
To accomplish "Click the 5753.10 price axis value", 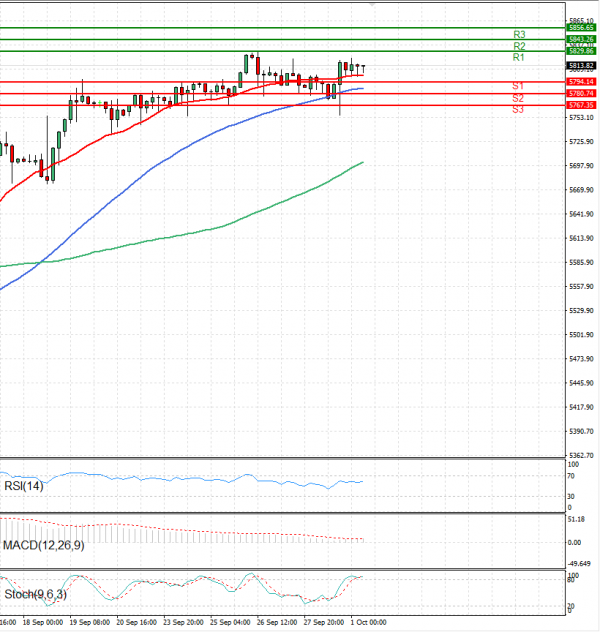I will click(581, 117).
